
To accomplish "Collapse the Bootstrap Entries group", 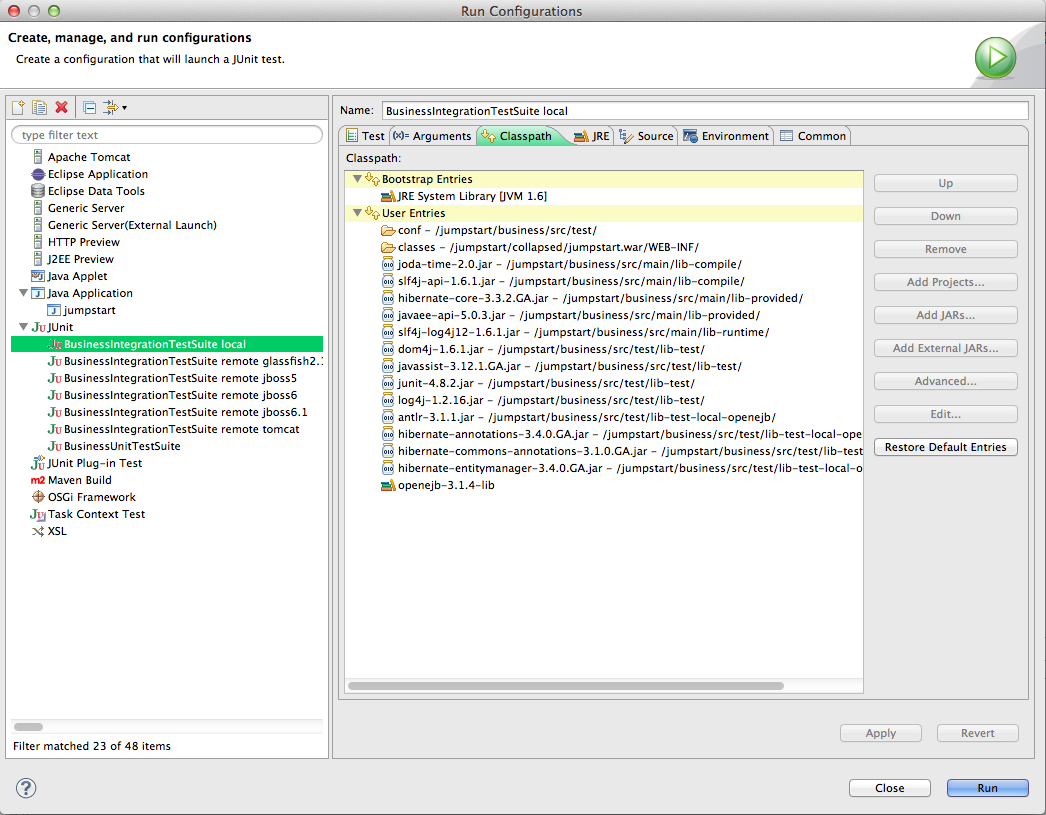I will pos(357,179).
